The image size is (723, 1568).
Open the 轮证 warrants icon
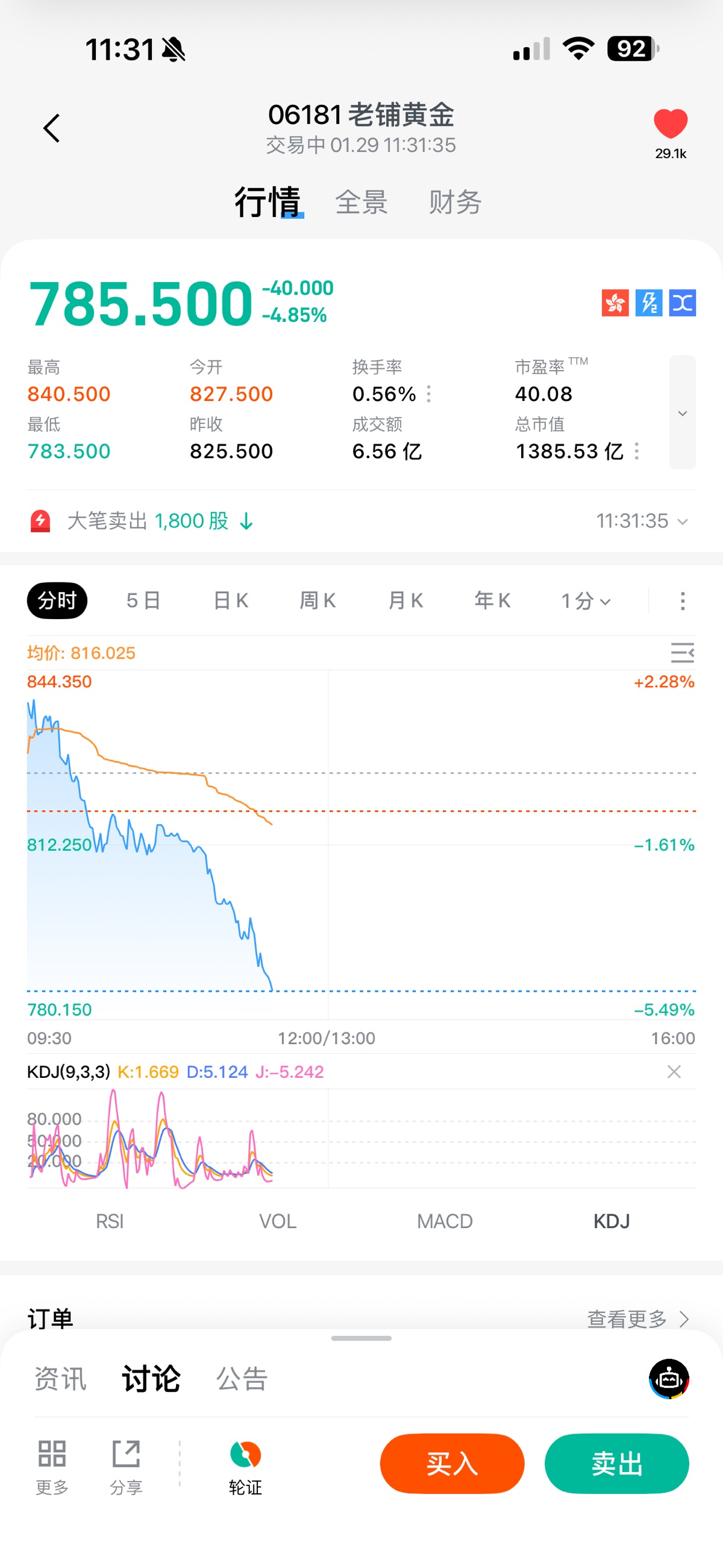click(245, 1455)
